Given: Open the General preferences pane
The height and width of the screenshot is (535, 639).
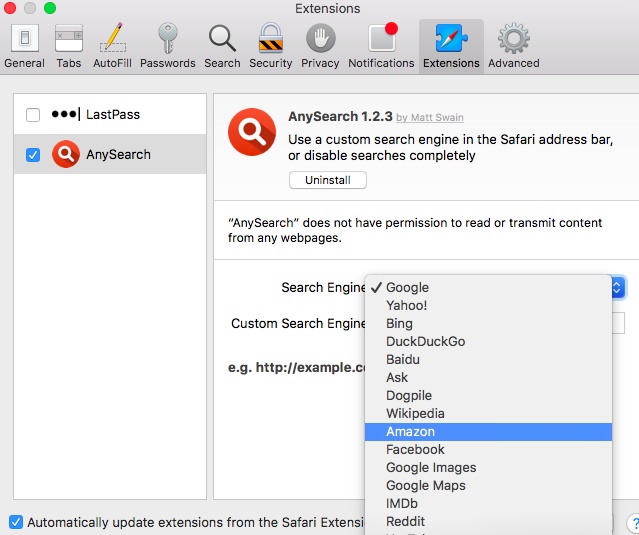Looking at the screenshot, I should (24, 46).
